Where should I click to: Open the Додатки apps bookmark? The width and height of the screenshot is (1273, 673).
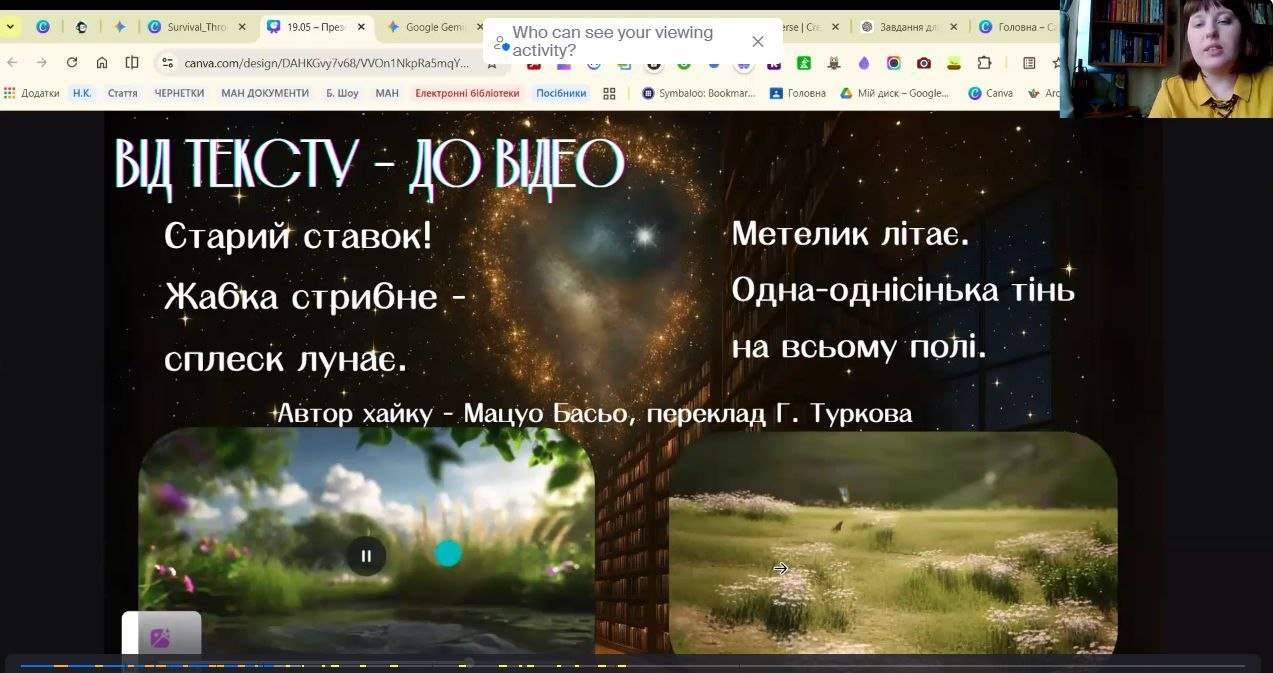point(31,93)
